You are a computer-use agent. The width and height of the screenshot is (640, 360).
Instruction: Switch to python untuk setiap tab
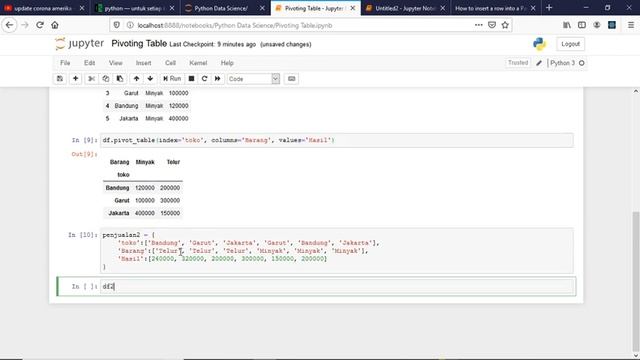tap(135, 8)
